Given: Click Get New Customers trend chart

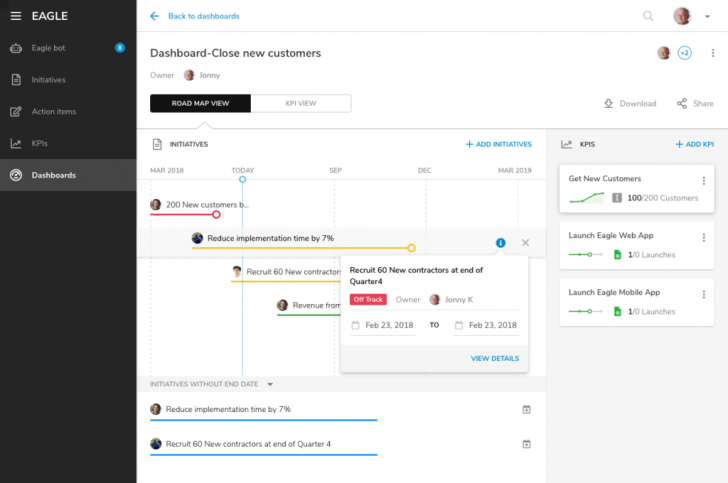Looking at the screenshot, I should click(x=587, y=198).
